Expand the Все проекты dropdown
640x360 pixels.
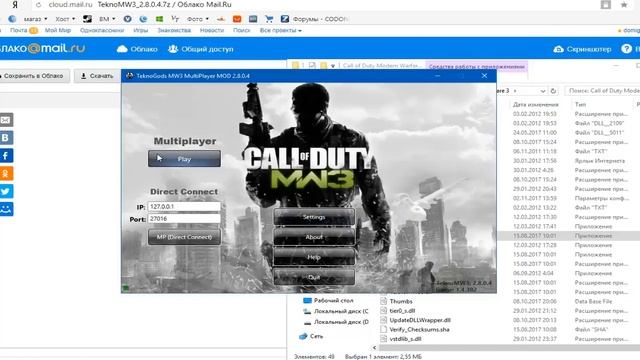coord(281,30)
